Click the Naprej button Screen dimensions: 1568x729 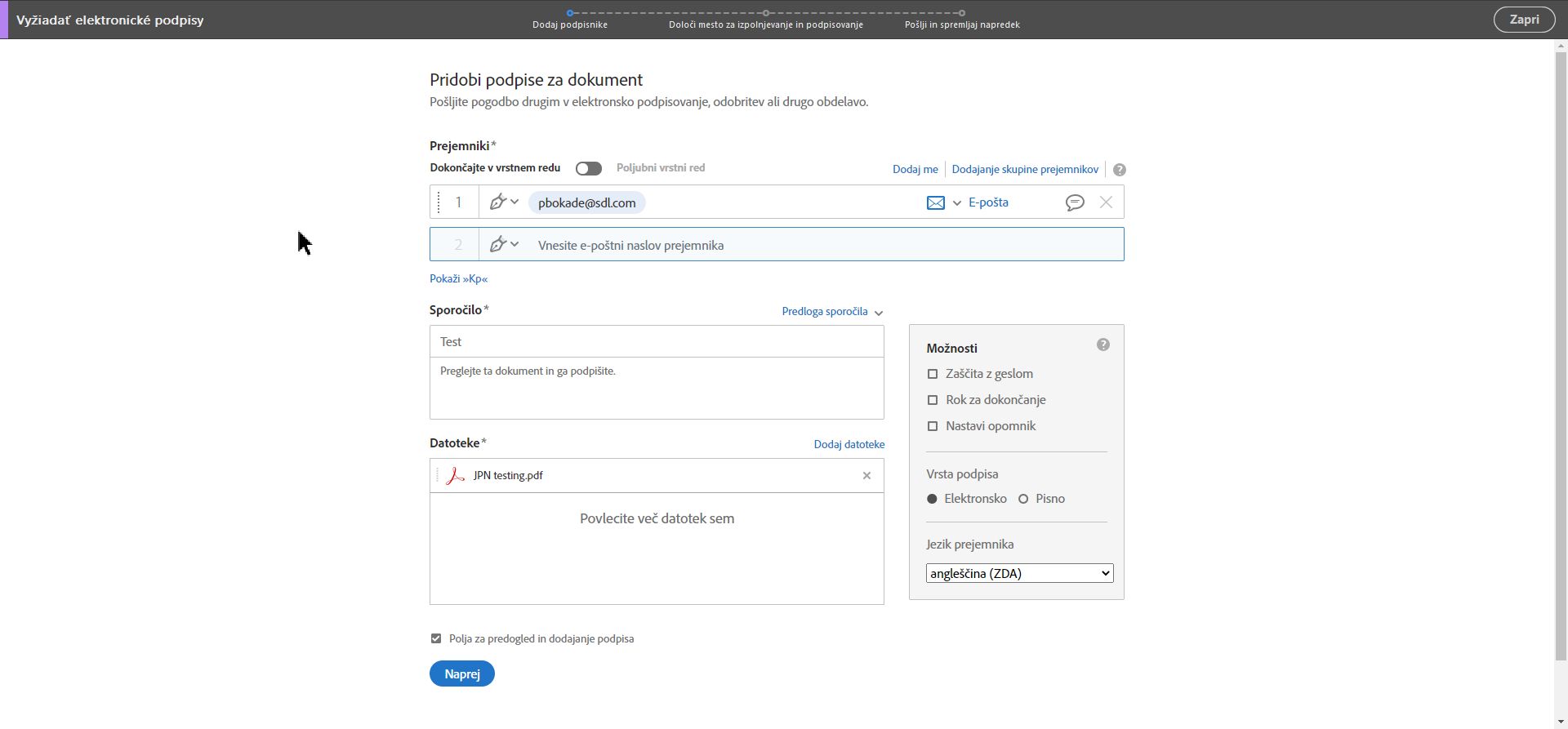tap(461, 674)
